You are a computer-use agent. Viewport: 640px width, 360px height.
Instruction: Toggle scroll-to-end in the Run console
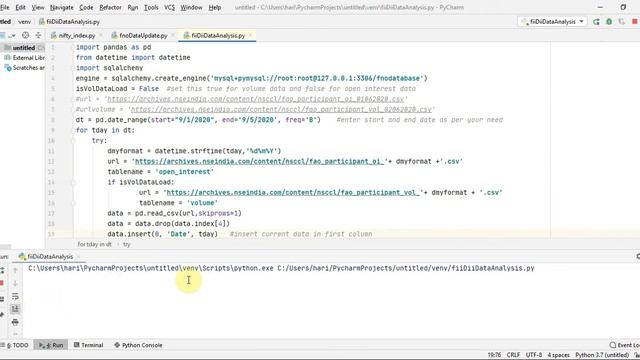[15, 309]
